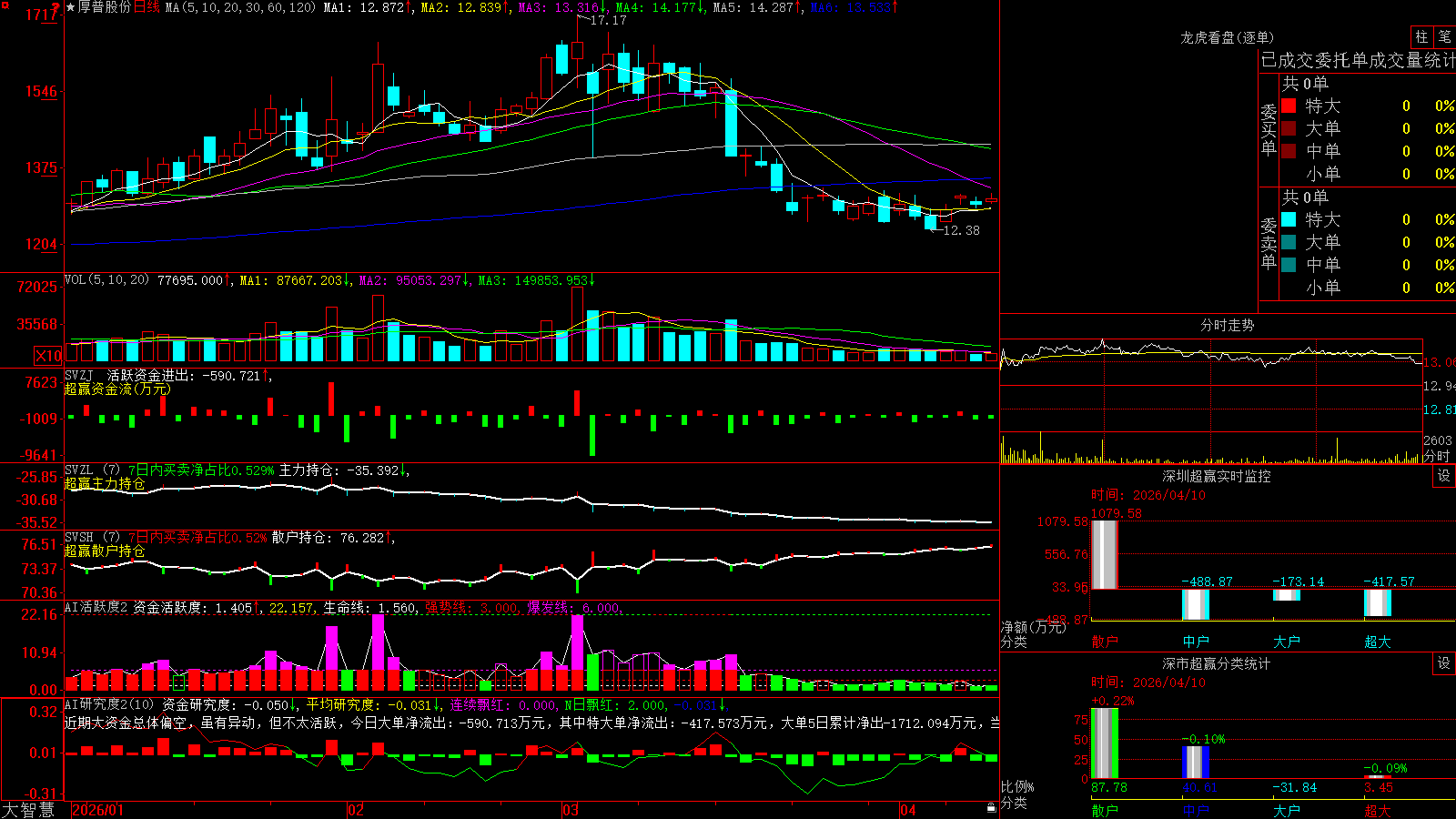This screenshot has width=1456, height=819.
Task: Click the 深圳超赢实时监控 panel title
Action: [x=1216, y=476]
